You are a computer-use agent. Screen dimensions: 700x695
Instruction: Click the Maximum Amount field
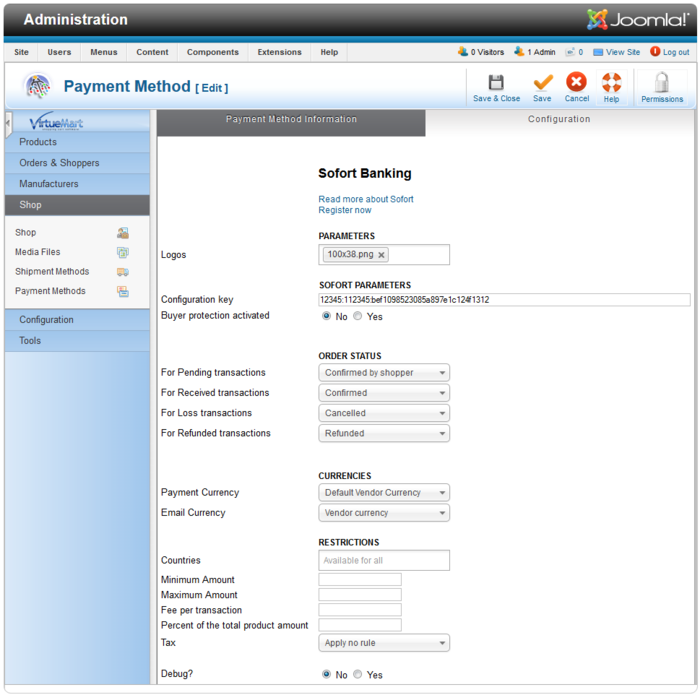pyautogui.click(x=360, y=595)
